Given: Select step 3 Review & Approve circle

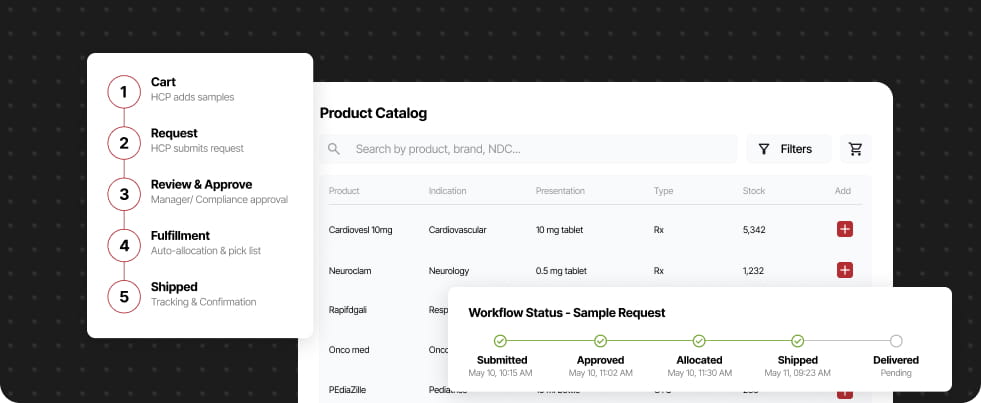Looking at the screenshot, I should 124,195.
